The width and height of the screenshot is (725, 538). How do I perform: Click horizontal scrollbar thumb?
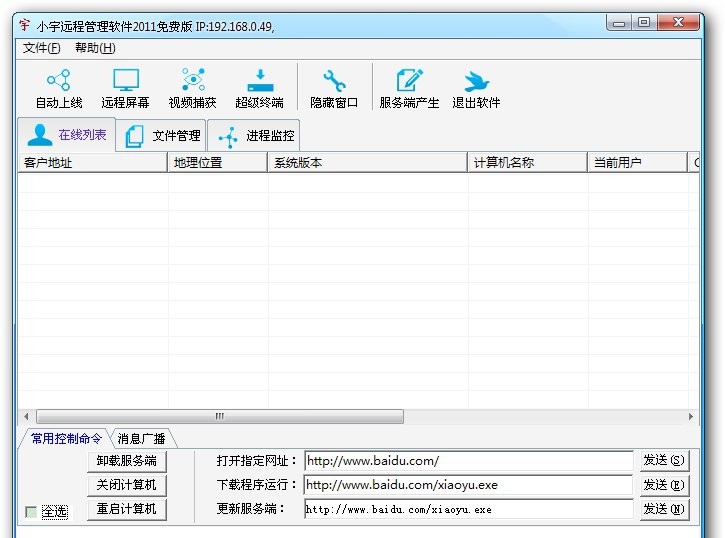pos(220,416)
